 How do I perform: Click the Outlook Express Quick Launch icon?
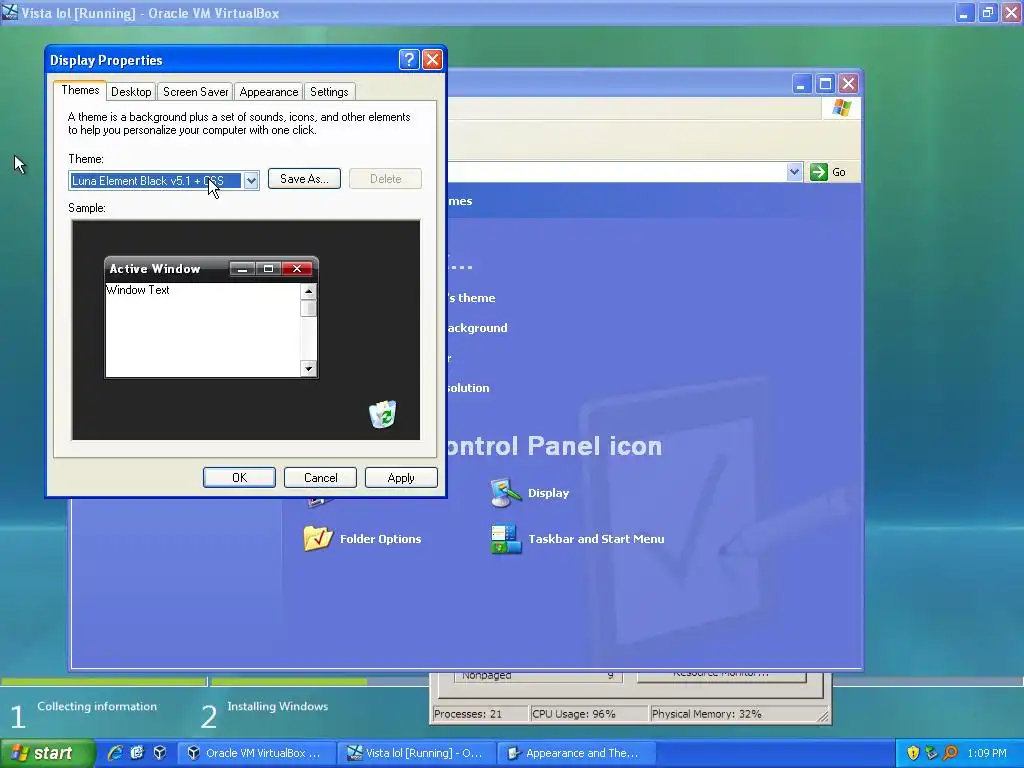[137, 753]
